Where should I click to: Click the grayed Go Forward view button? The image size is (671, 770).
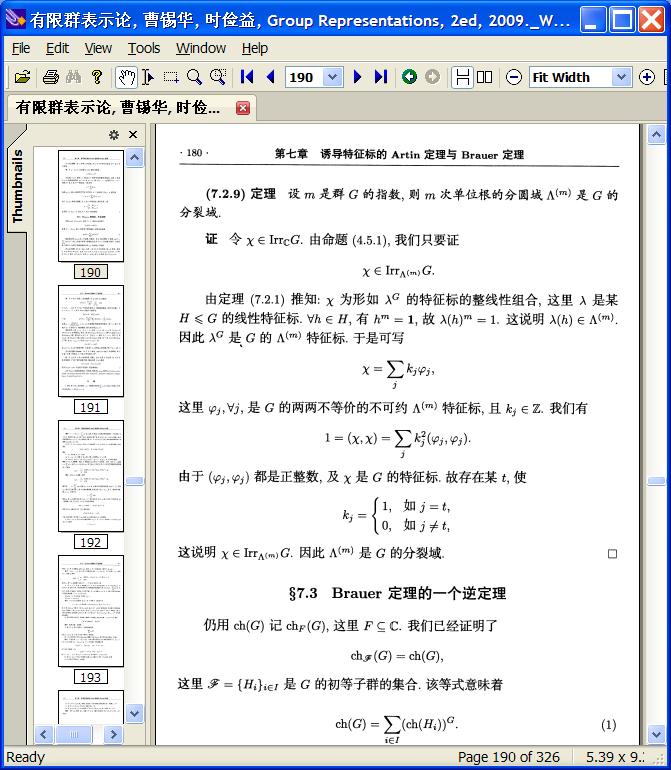pyautogui.click(x=432, y=77)
